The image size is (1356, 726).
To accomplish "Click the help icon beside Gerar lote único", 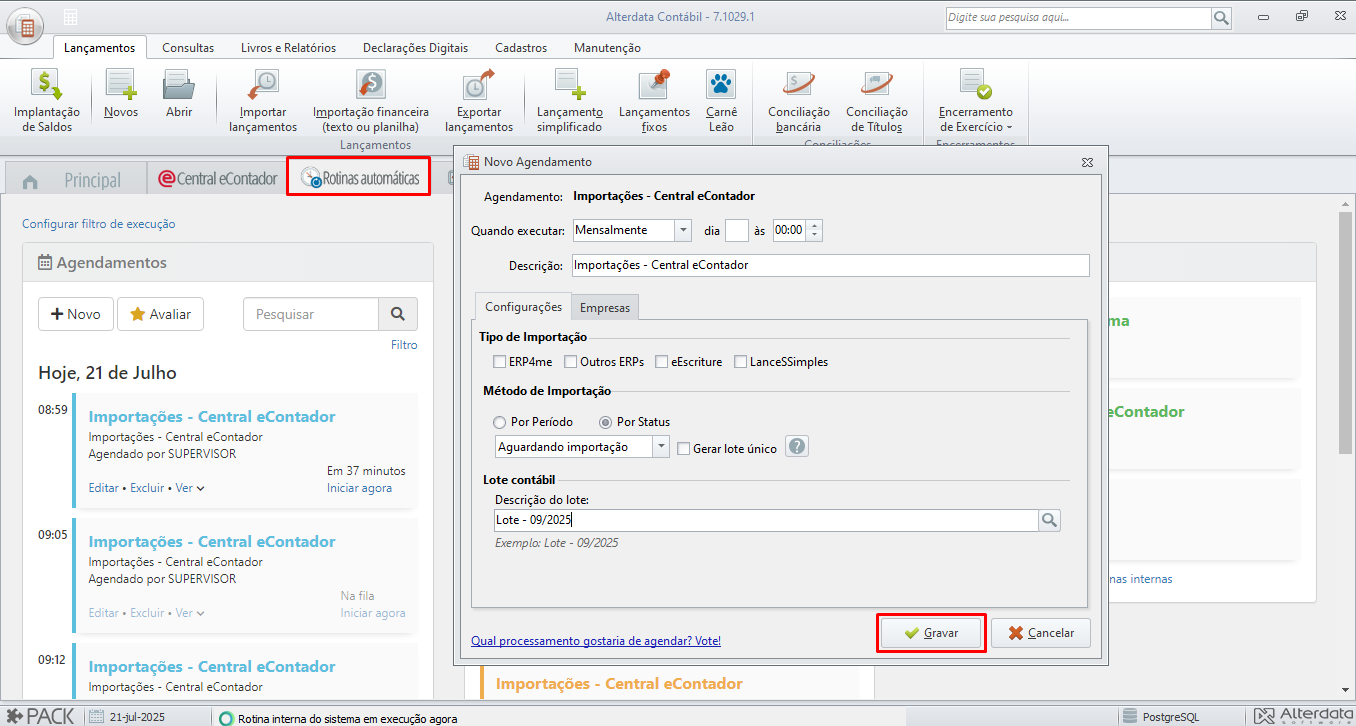I will pyautogui.click(x=796, y=447).
